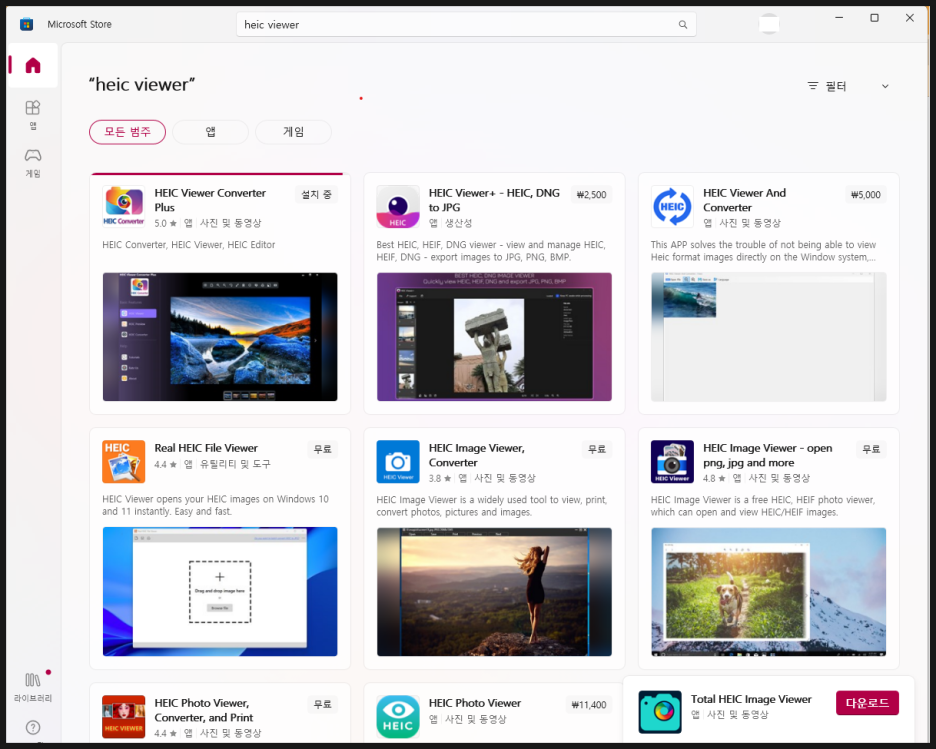This screenshot has width=936, height=749.
Task: Open the Help question mark icon
Action: pos(33,728)
